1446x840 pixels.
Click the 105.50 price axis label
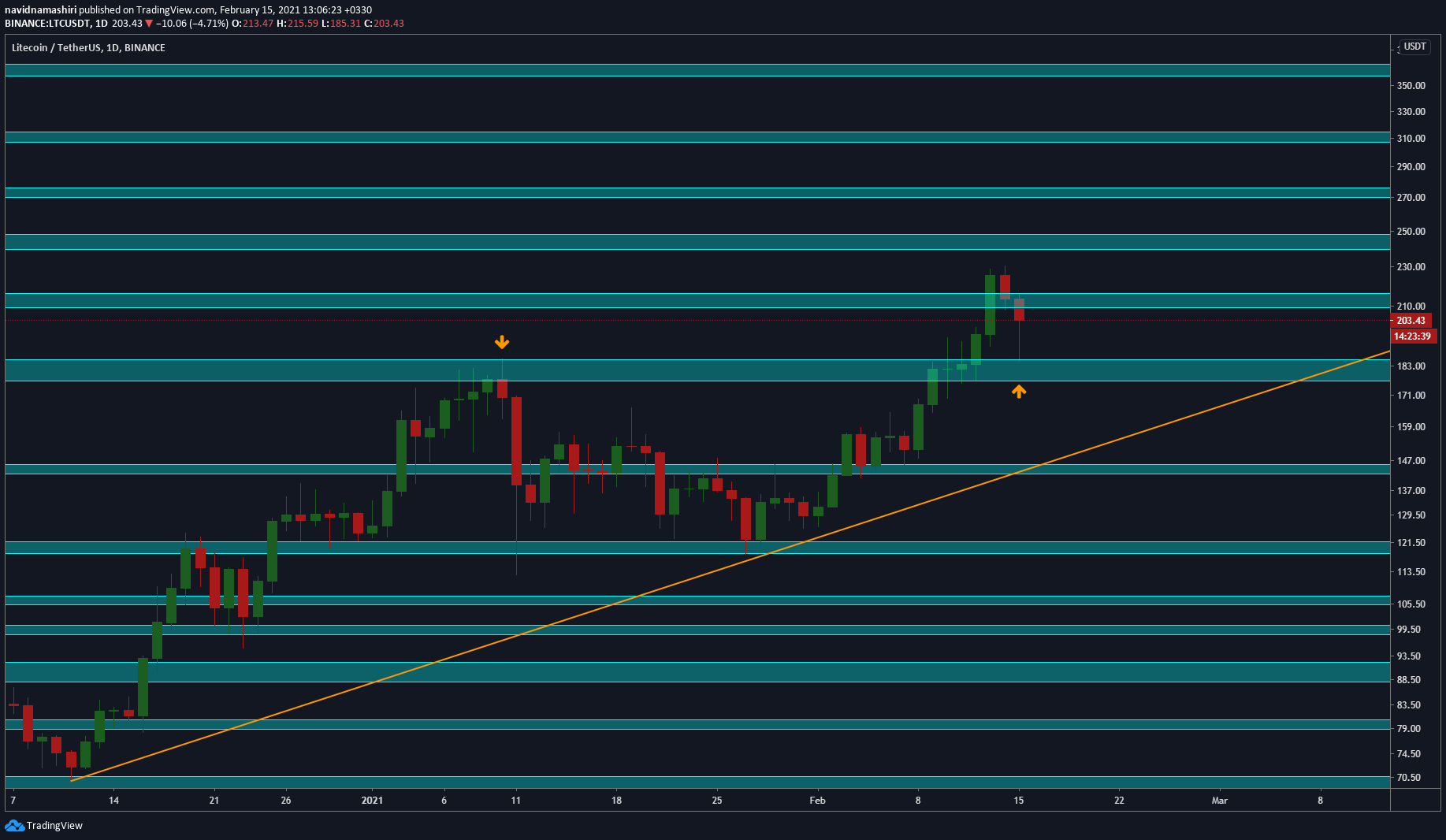coord(1411,604)
